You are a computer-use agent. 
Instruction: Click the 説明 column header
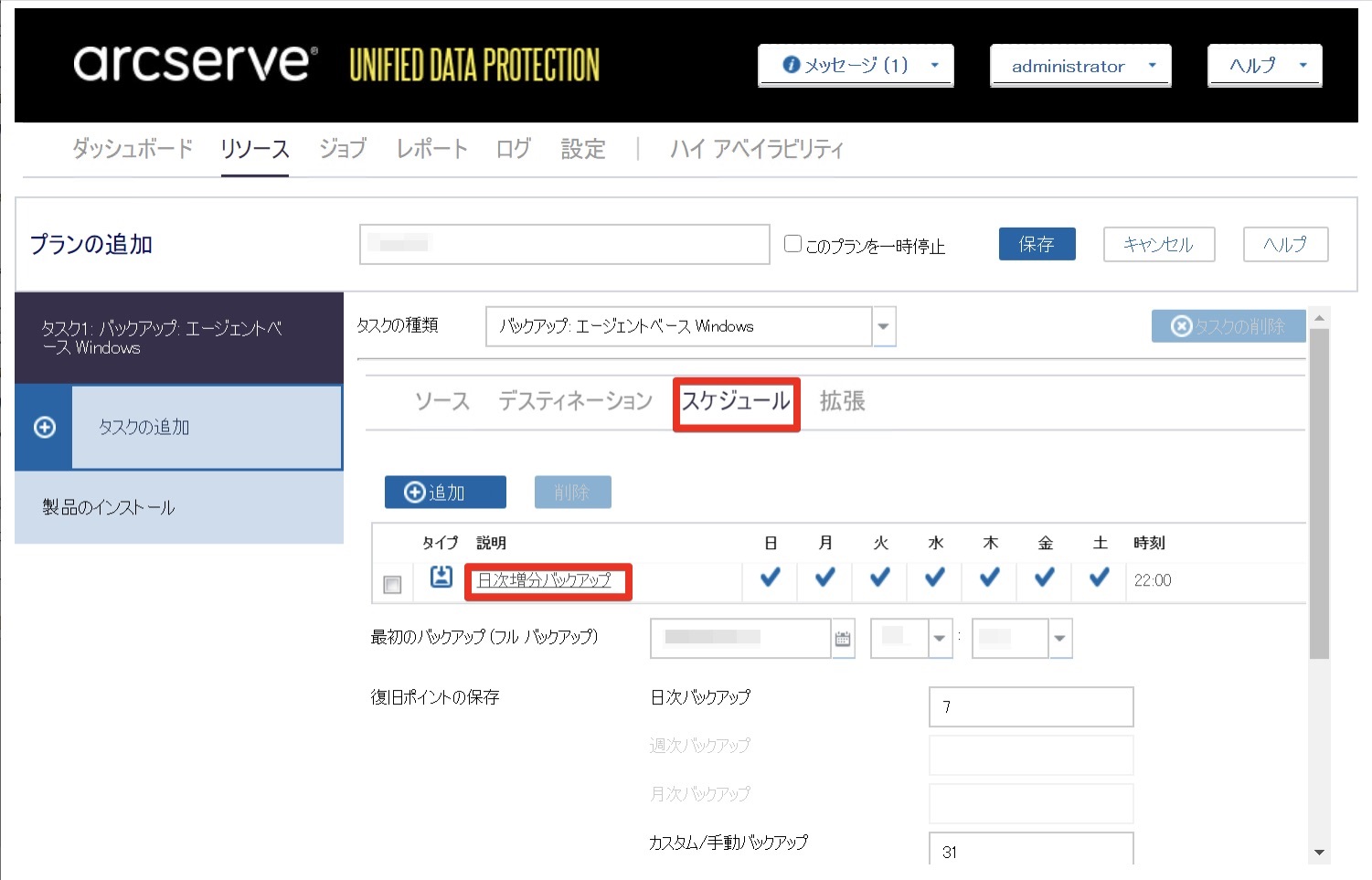[x=491, y=543]
